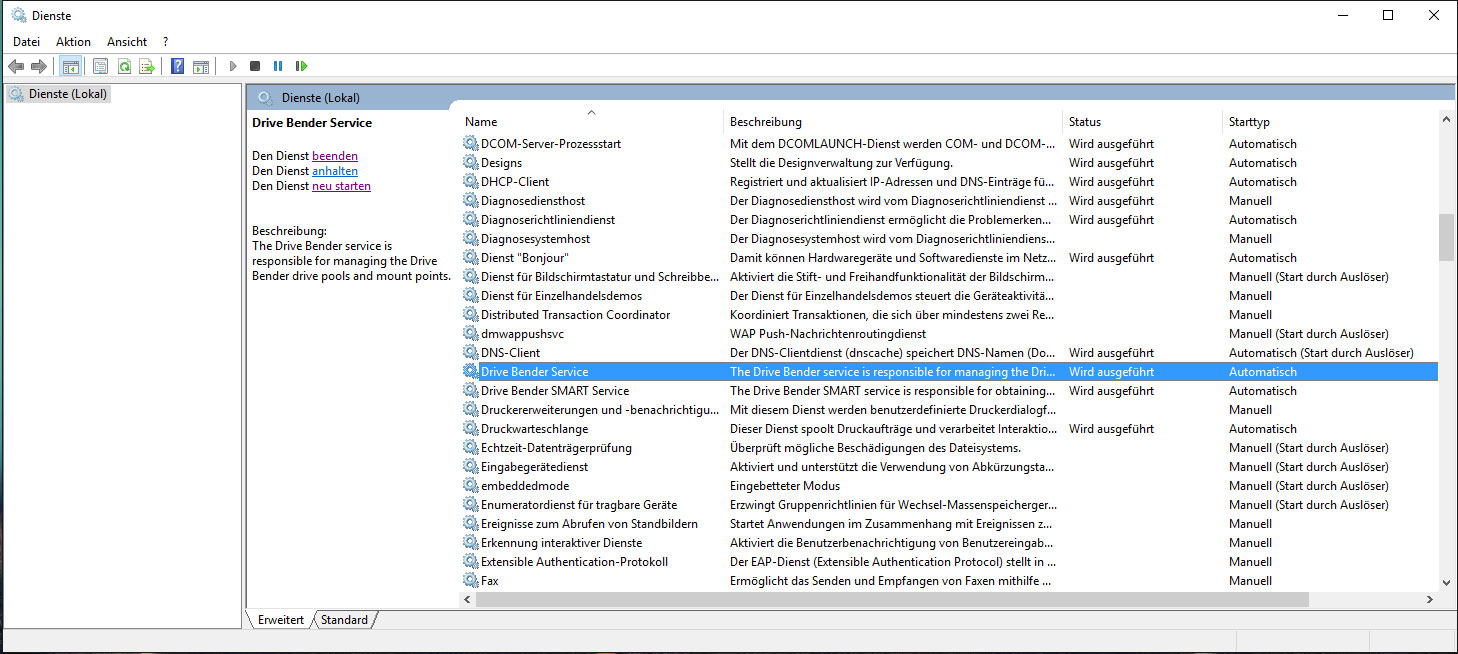The width and height of the screenshot is (1458, 654).
Task: Select Erkennung interaktiver Dienste service name
Action: (x=561, y=542)
